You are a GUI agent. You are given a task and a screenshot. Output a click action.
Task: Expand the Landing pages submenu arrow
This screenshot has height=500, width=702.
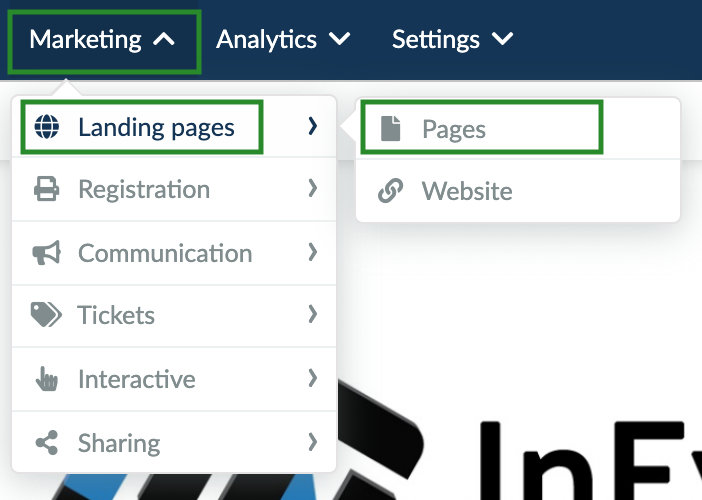313,126
